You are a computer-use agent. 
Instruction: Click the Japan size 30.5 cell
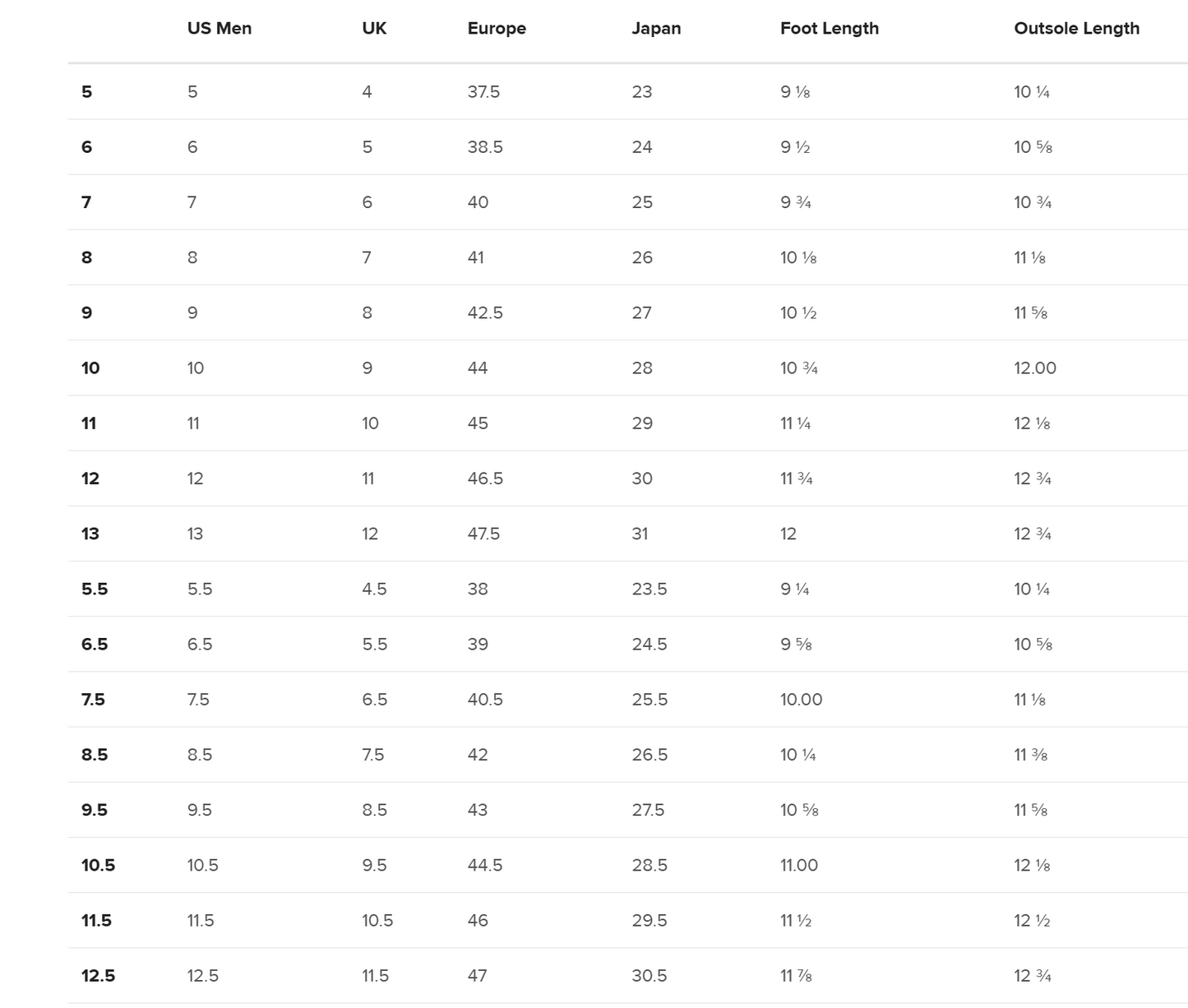click(649, 976)
